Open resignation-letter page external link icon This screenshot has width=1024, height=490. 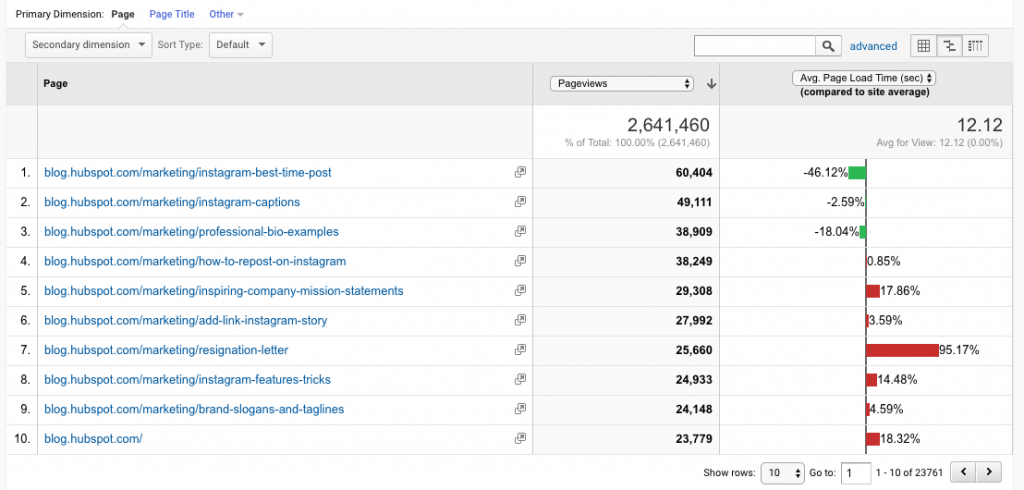tap(520, 350)
